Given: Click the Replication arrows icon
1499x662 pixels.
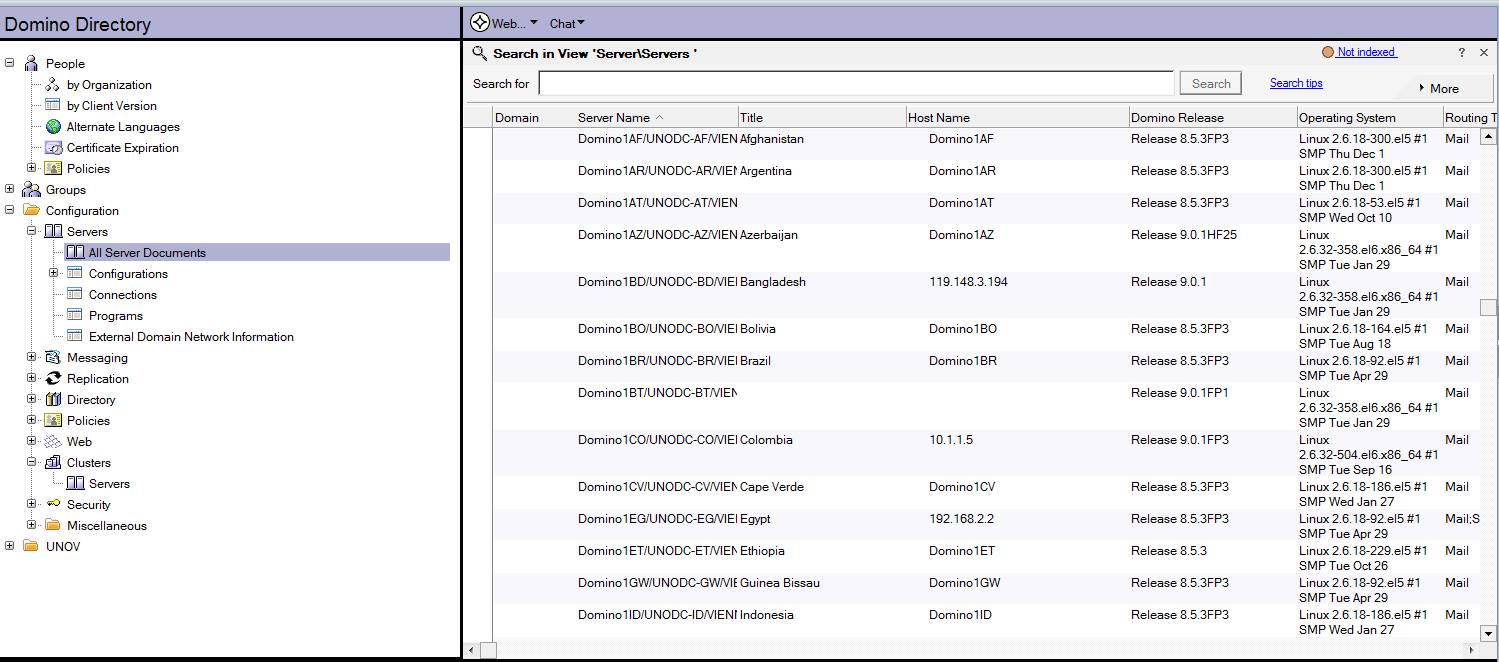Looking at the screenshot, I should click(53, 379).
